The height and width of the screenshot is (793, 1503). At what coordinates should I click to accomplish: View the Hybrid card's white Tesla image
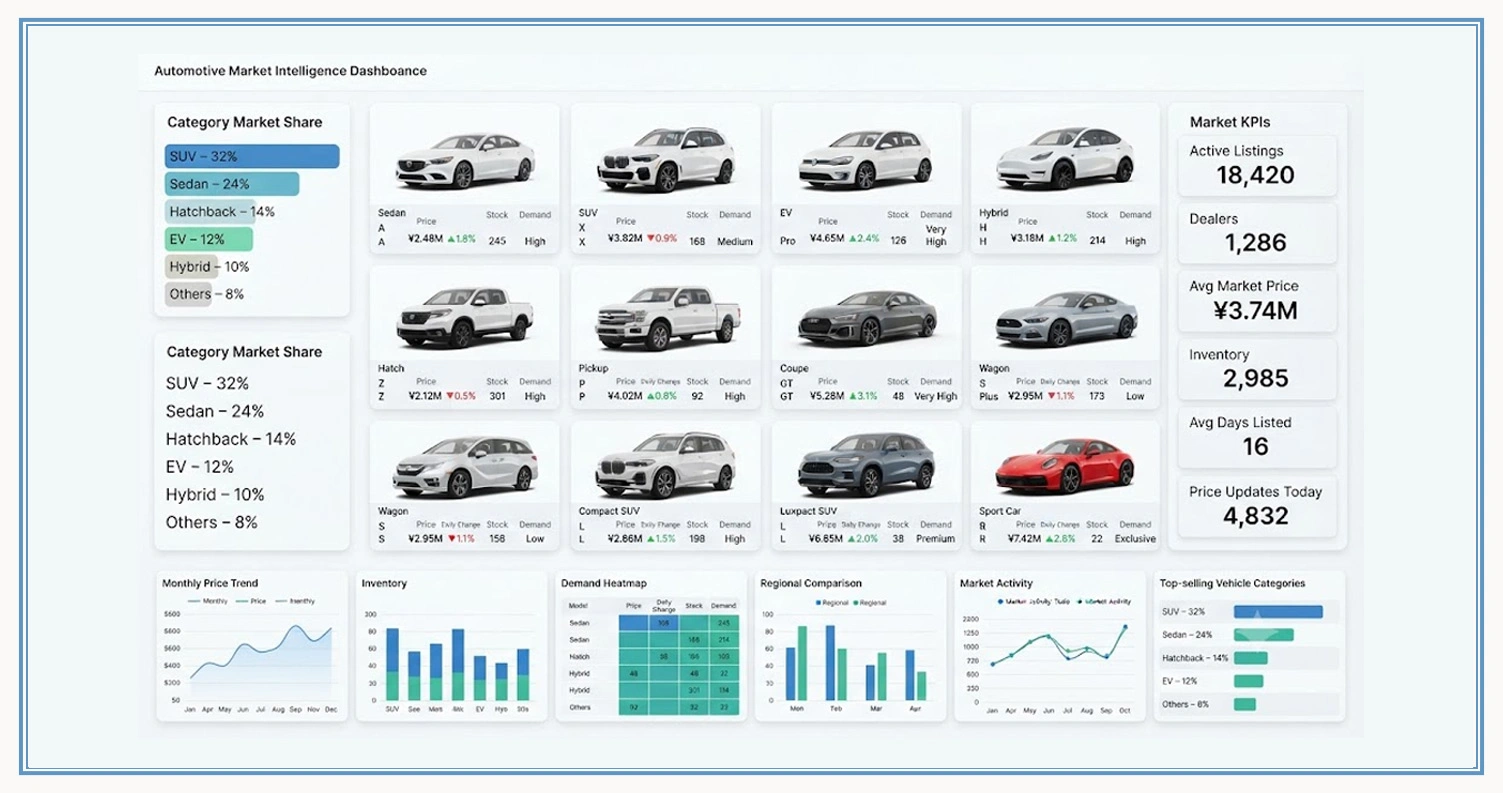click(x=1066, y=159)
